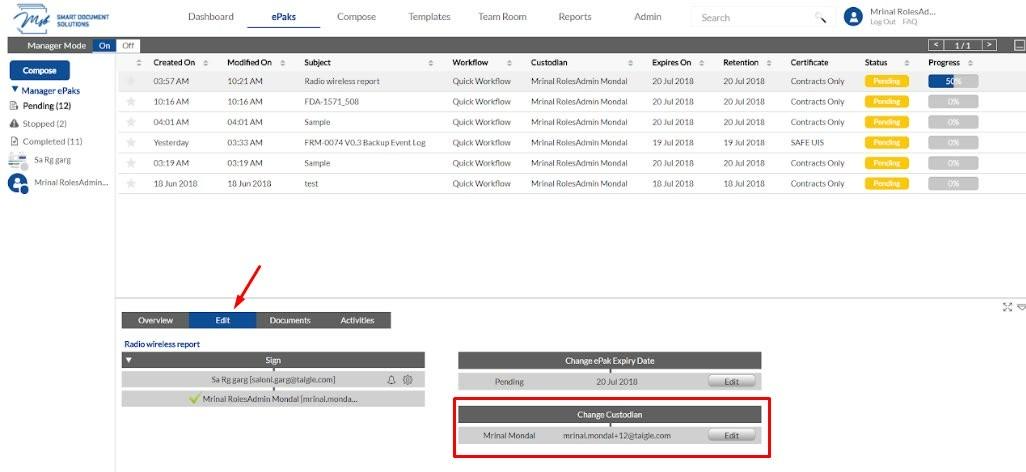The image size is (1026, 472).
Task: Click the bell reminder icon for Sa Rg garg
Action: coord(391,380)
